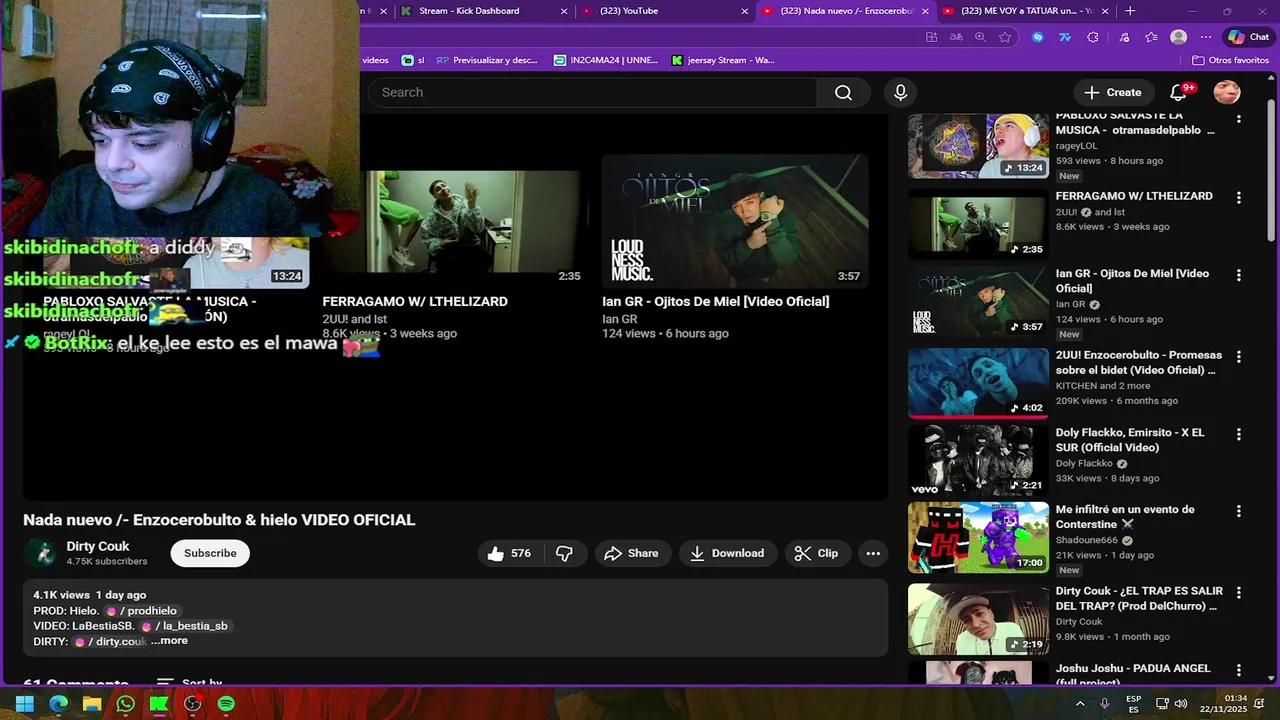Open browser Settings and more ellipsis

pos(1206,37)
